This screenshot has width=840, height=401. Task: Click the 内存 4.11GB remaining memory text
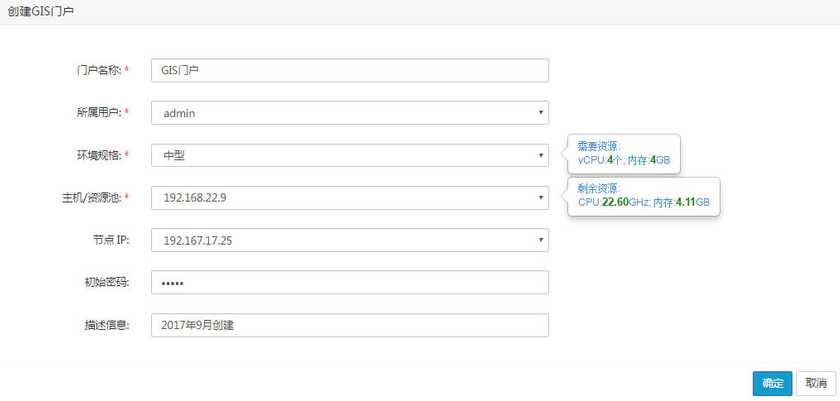681,202
